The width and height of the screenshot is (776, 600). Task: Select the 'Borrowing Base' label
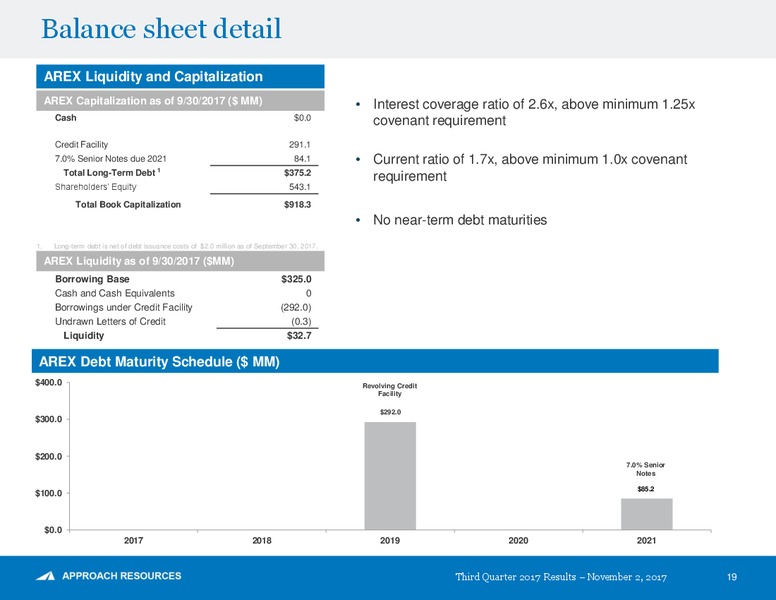point(92,279)
